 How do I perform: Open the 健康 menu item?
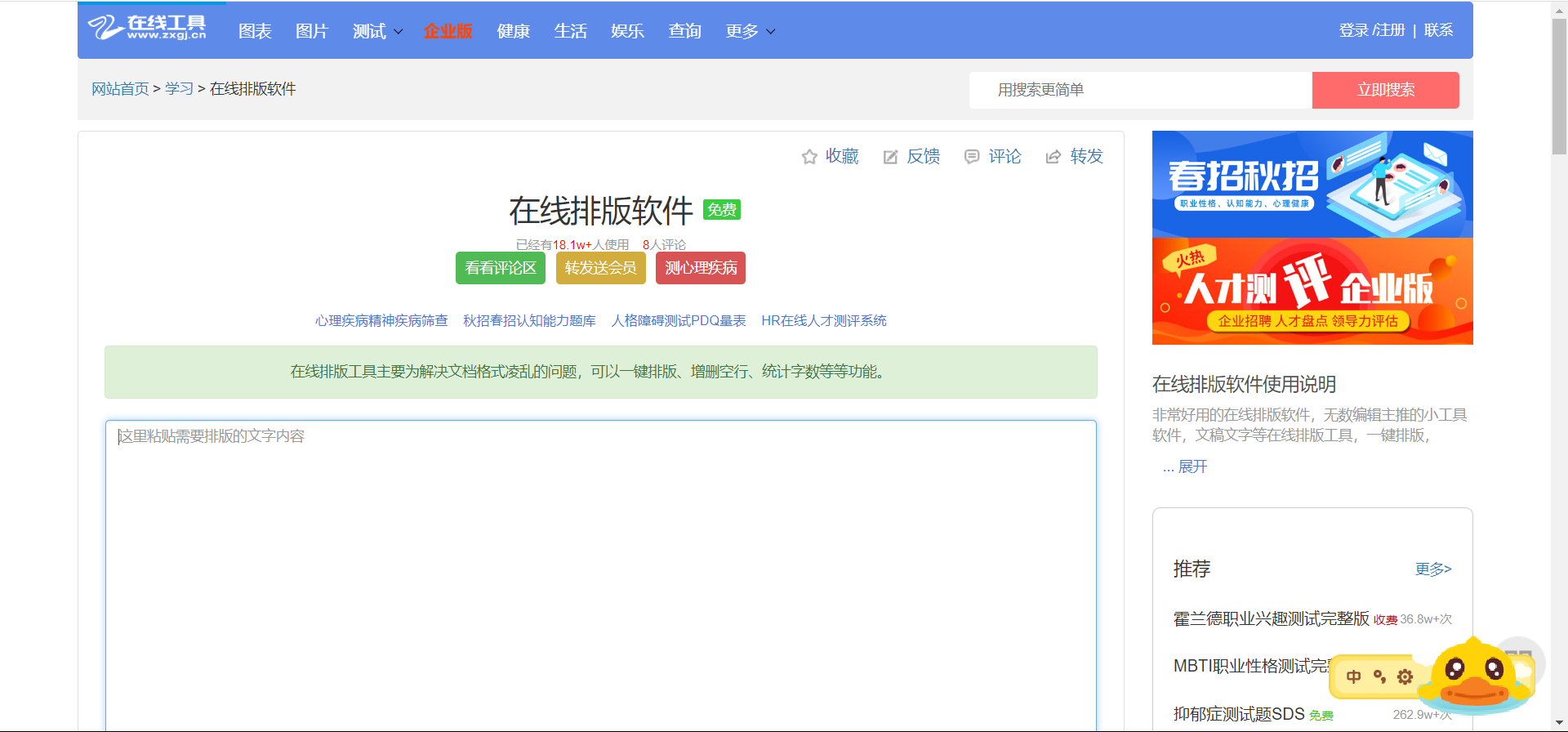(514, 31)
